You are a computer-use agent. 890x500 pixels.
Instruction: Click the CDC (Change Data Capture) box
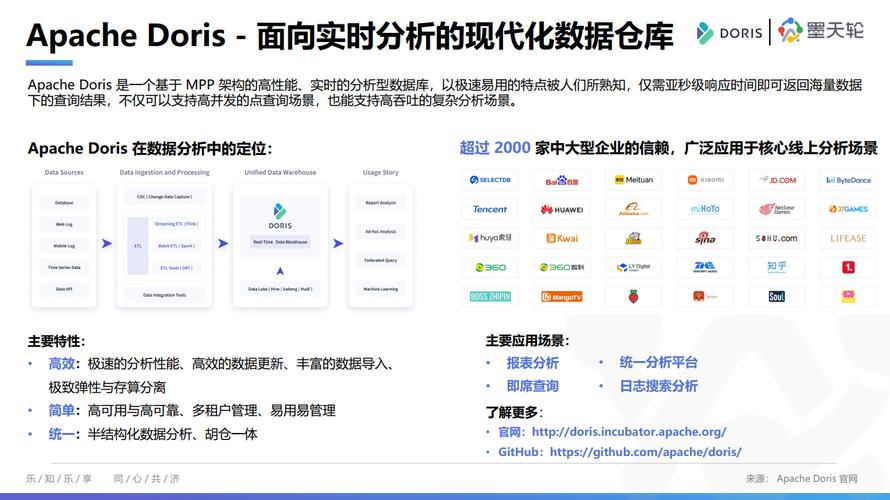click(165, 197)
